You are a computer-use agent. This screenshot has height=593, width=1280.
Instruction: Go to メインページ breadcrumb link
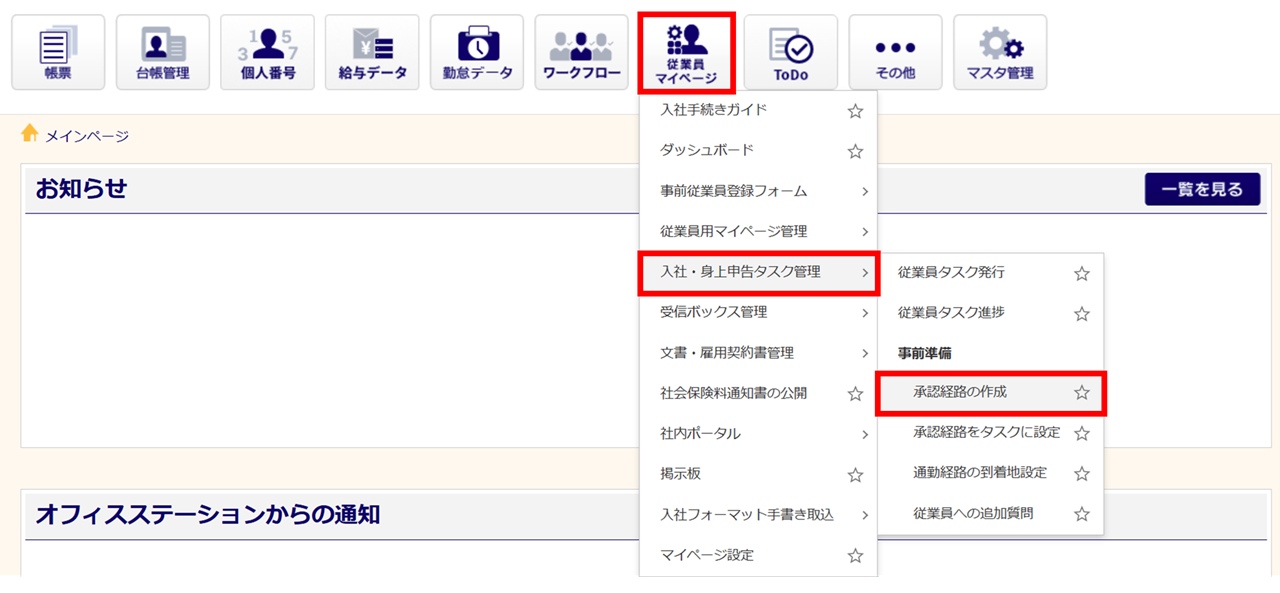(x=87, y=136)
